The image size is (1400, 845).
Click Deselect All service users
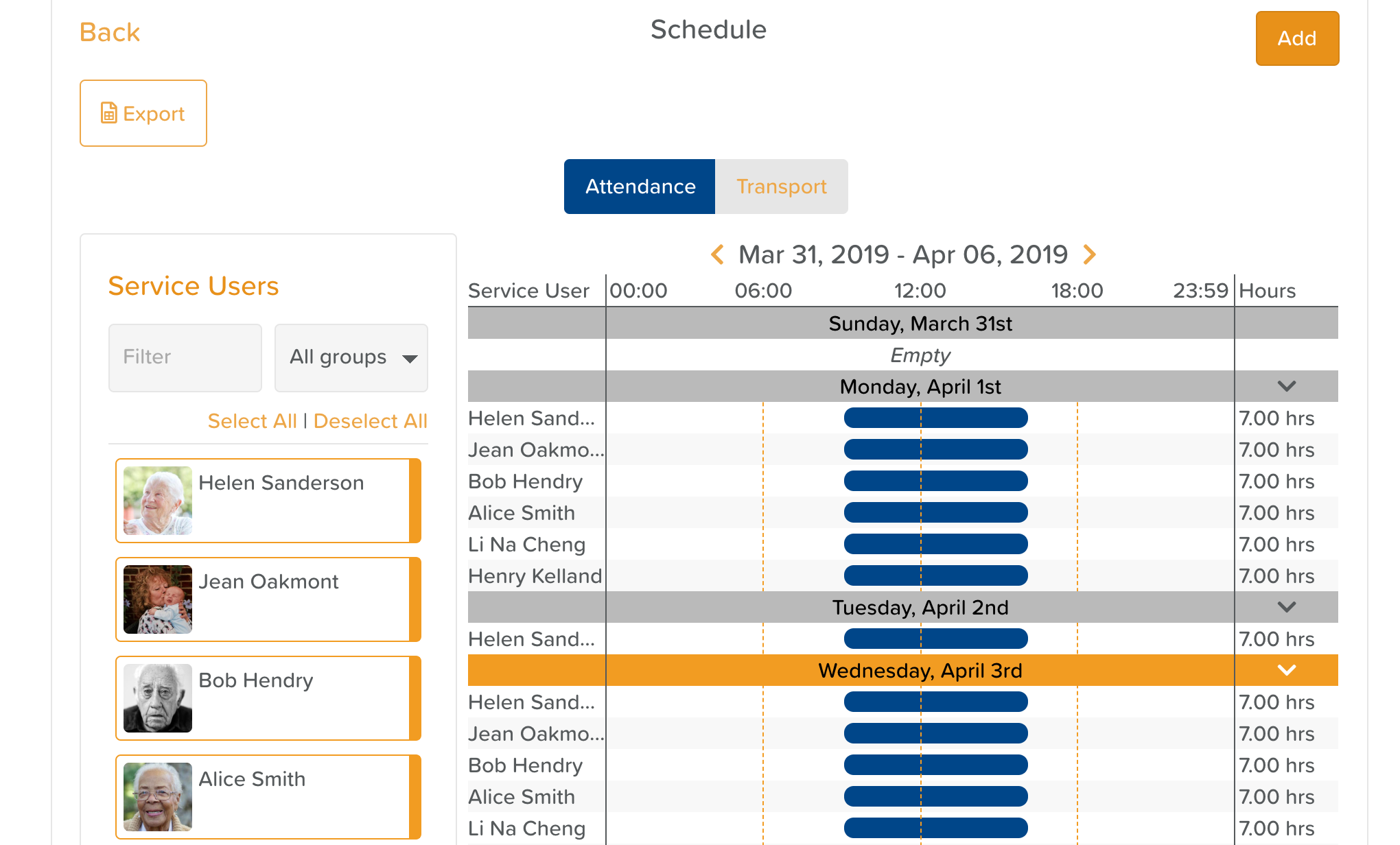(371, 421)
